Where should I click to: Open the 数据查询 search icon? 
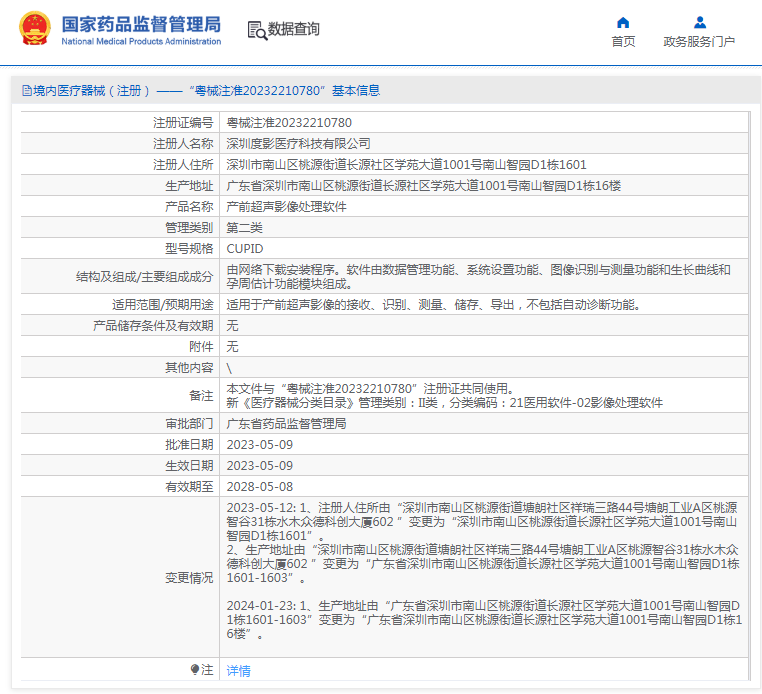(x=257, y=30)
